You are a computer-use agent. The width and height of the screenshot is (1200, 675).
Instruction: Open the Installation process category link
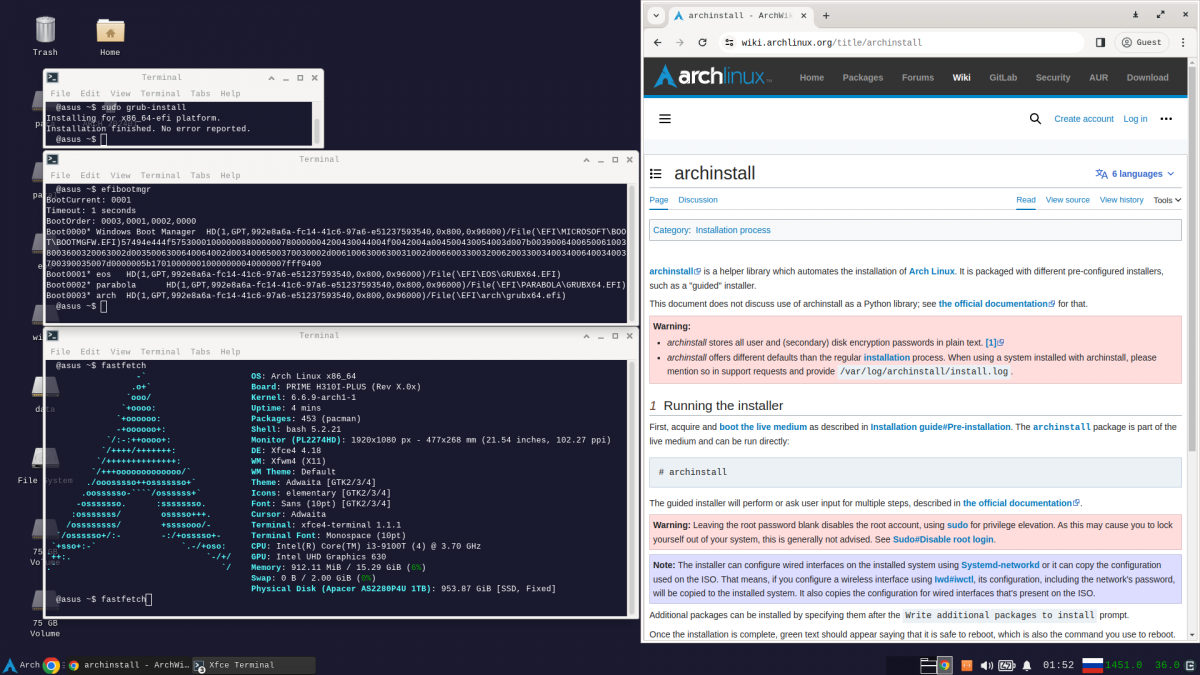click(x=733, y=230)
